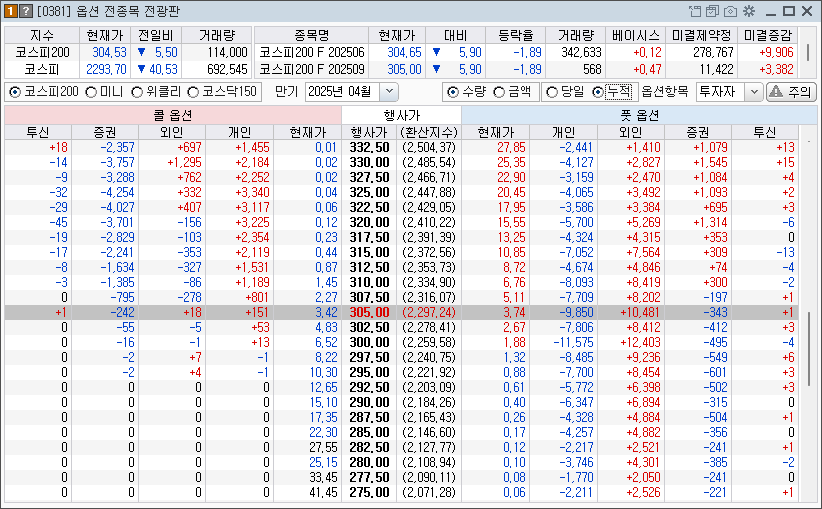Image resolution: width=822 pixels, height=509 pixels.
Task: Select 코스피200 radio button
Action: [x=15, y=92]
